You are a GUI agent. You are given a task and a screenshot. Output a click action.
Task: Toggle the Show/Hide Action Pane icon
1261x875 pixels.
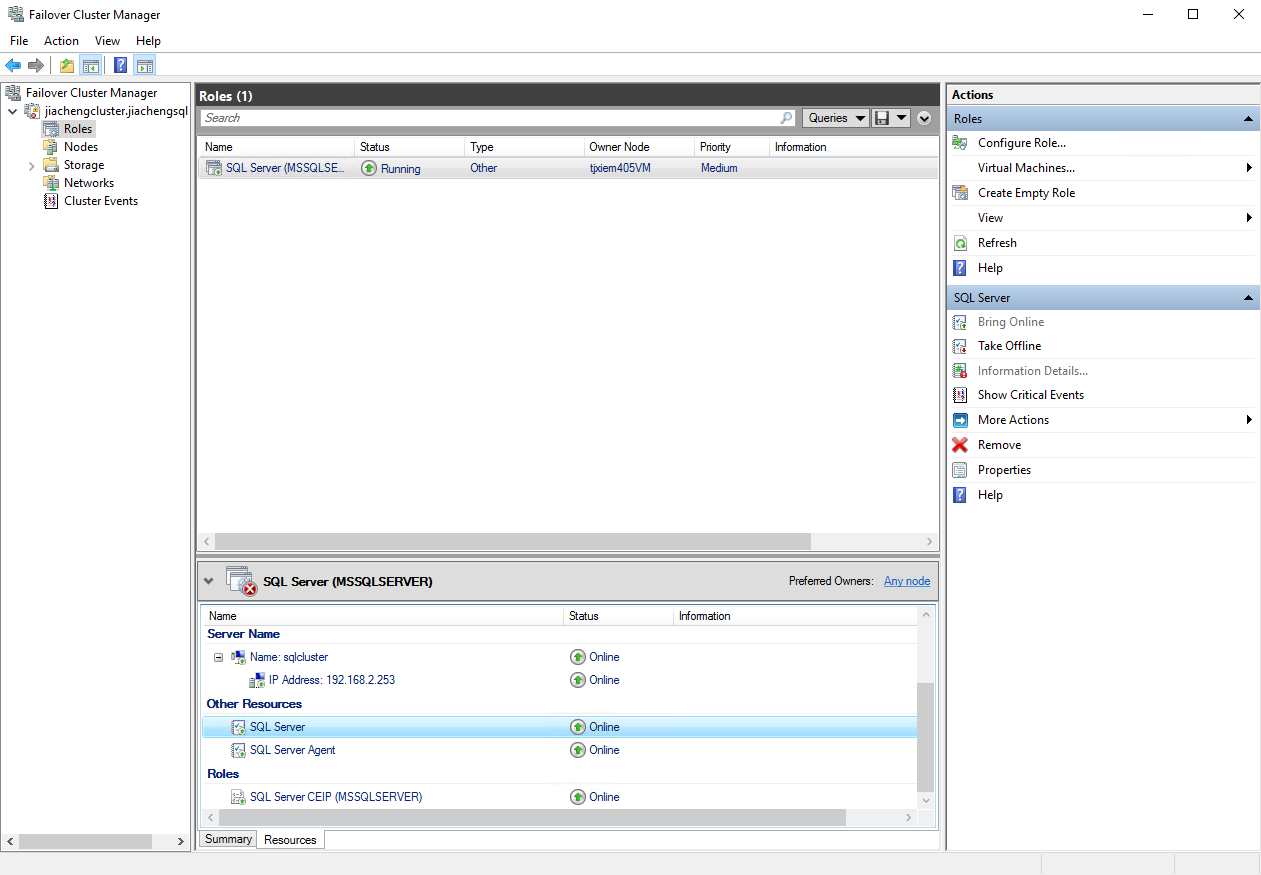pyautogui.click(x=145, y=66)
